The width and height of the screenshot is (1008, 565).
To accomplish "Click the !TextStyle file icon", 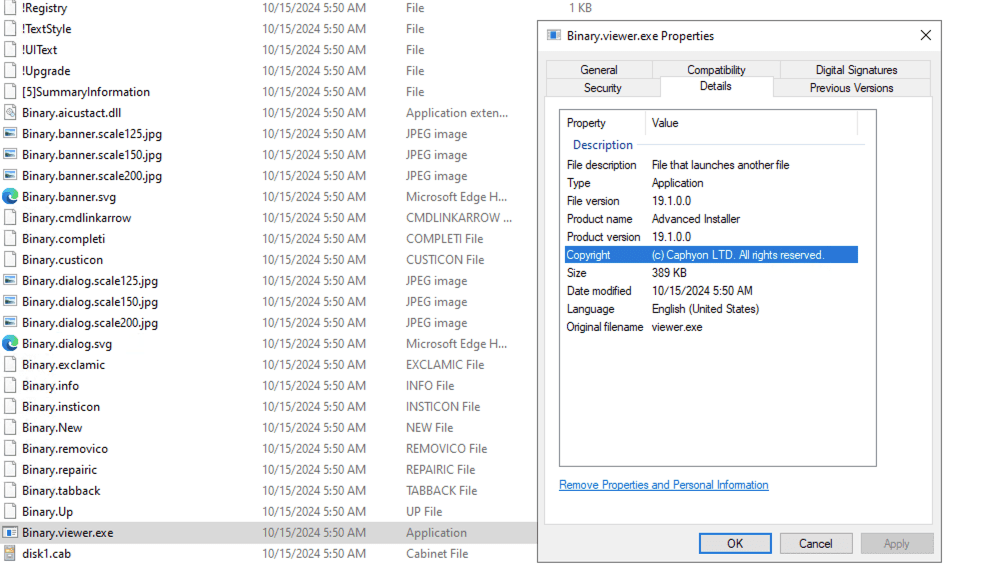I will click(10, 29).
